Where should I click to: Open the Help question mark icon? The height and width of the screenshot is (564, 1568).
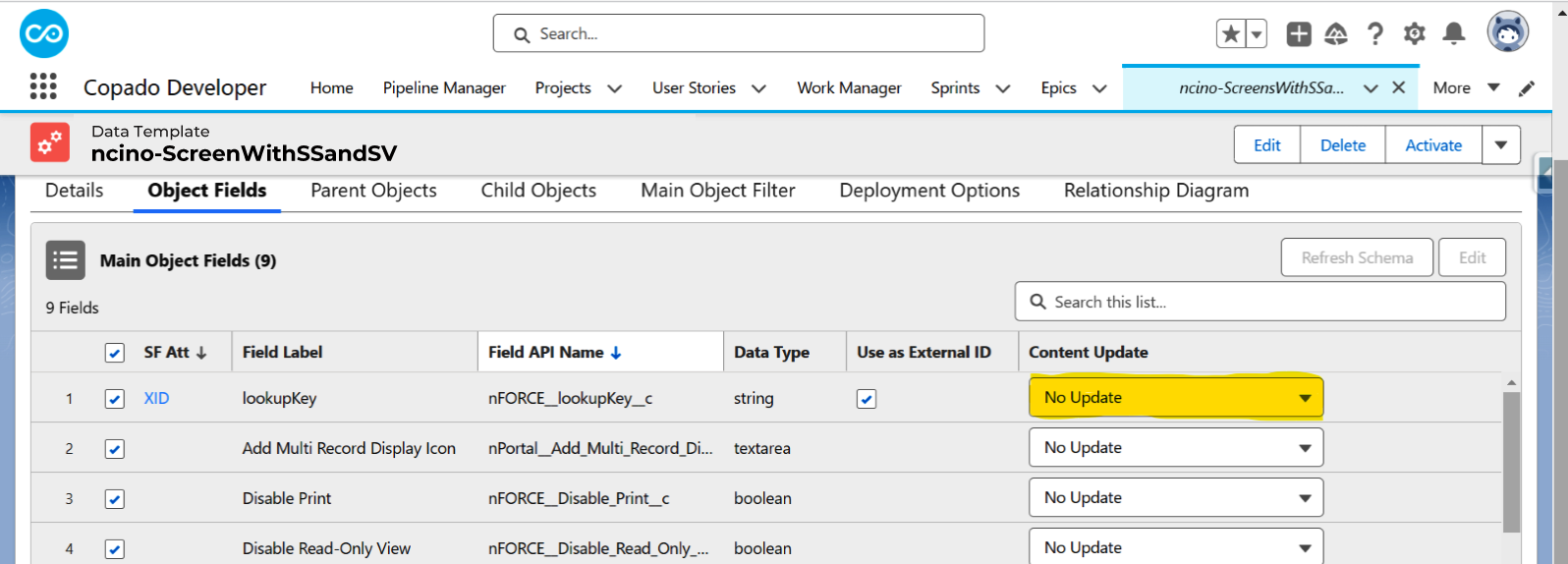click(1375, 34)
